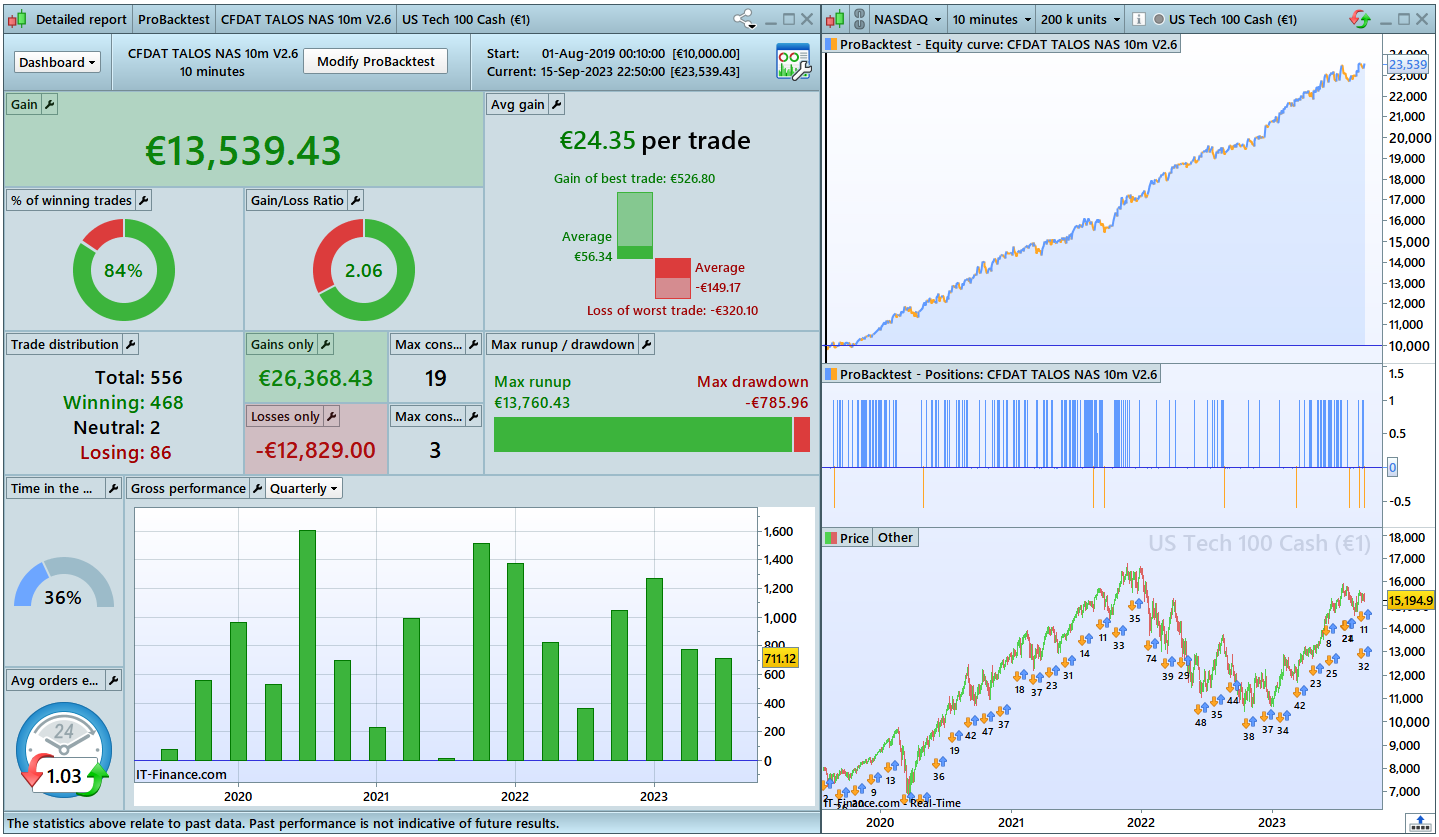Click the scroll-to-latest arrow icon at chart bottom
Image resolution: width=1439 pixels, height=837 pixels.
1419,823
